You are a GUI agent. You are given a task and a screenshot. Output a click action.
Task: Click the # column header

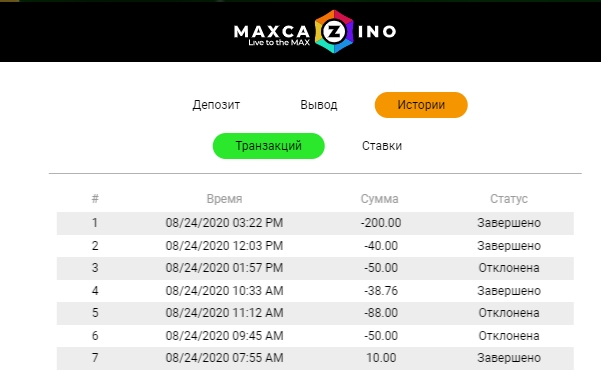point(95,199)
